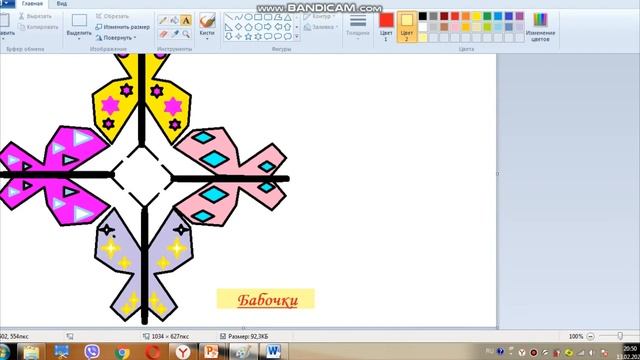Move the zoom slider handle
The width and height of the screenshot is (640, 360).
tap(620, 336)
